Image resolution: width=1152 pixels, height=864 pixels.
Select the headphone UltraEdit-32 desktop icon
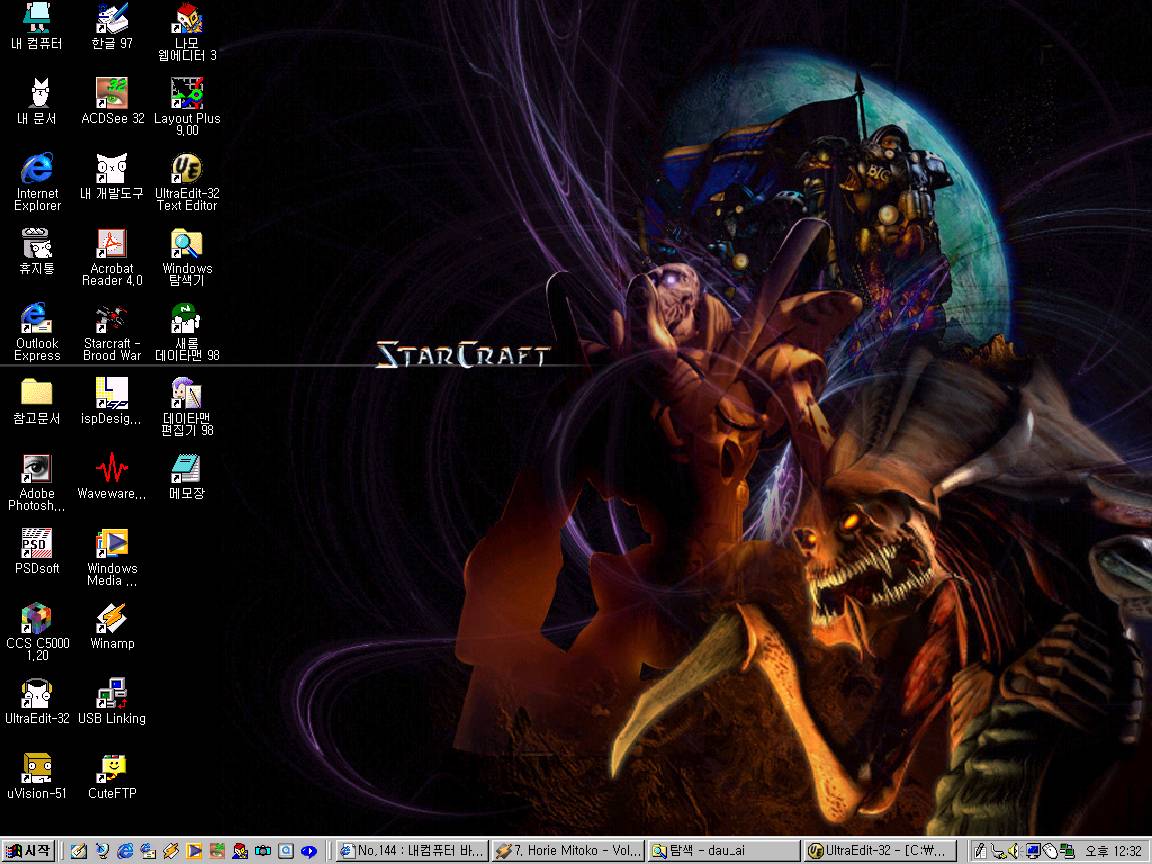click(x=37, y=700)
